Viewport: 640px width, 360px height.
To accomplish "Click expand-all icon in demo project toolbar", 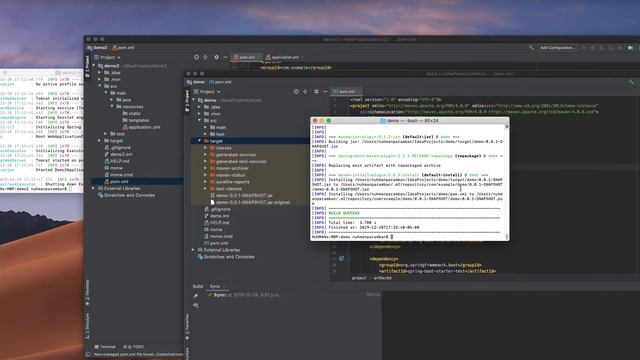I will pos(305,92).
